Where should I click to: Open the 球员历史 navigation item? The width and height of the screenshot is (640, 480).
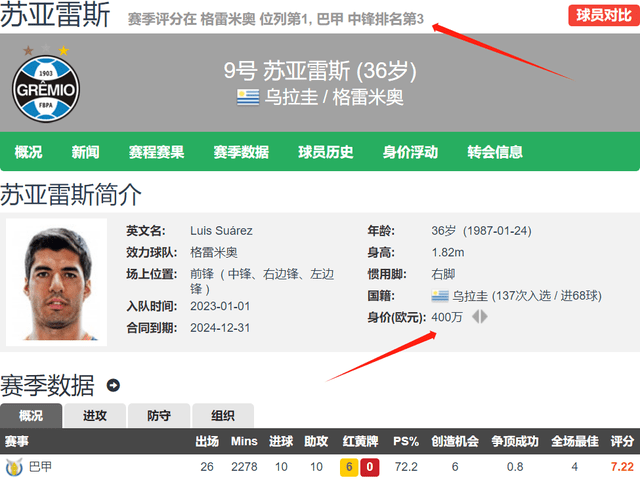click(x=326, y=152)
